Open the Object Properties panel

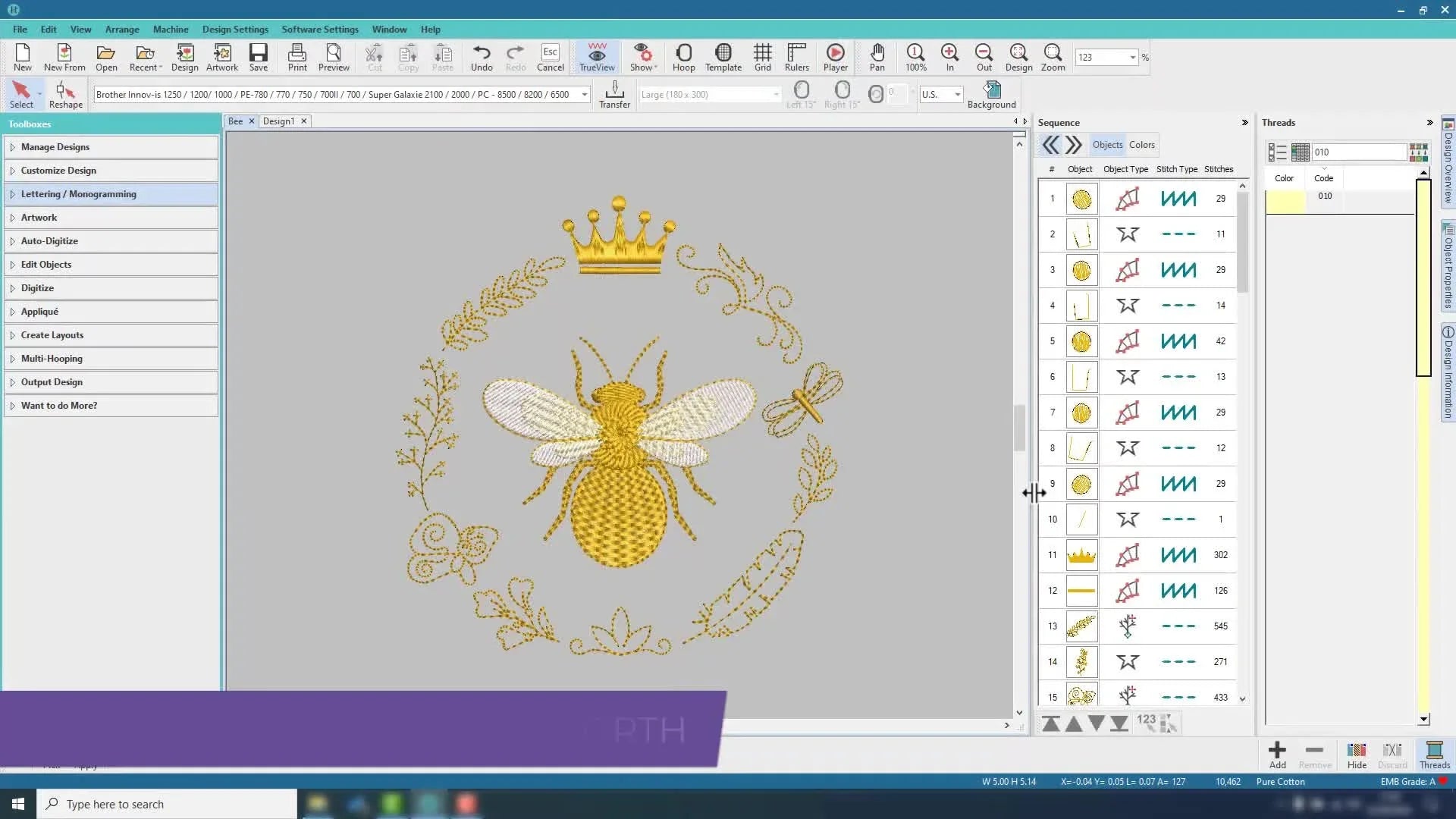click(1448, 262)
